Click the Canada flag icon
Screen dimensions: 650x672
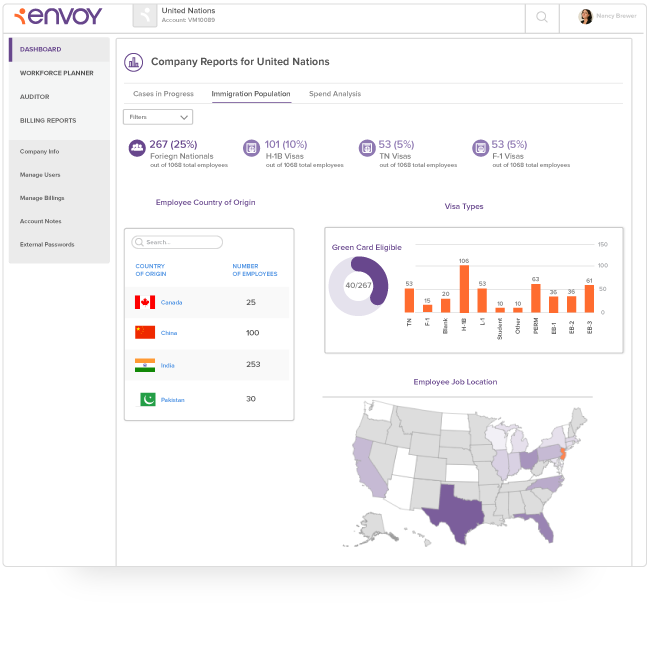click(145, 302)
